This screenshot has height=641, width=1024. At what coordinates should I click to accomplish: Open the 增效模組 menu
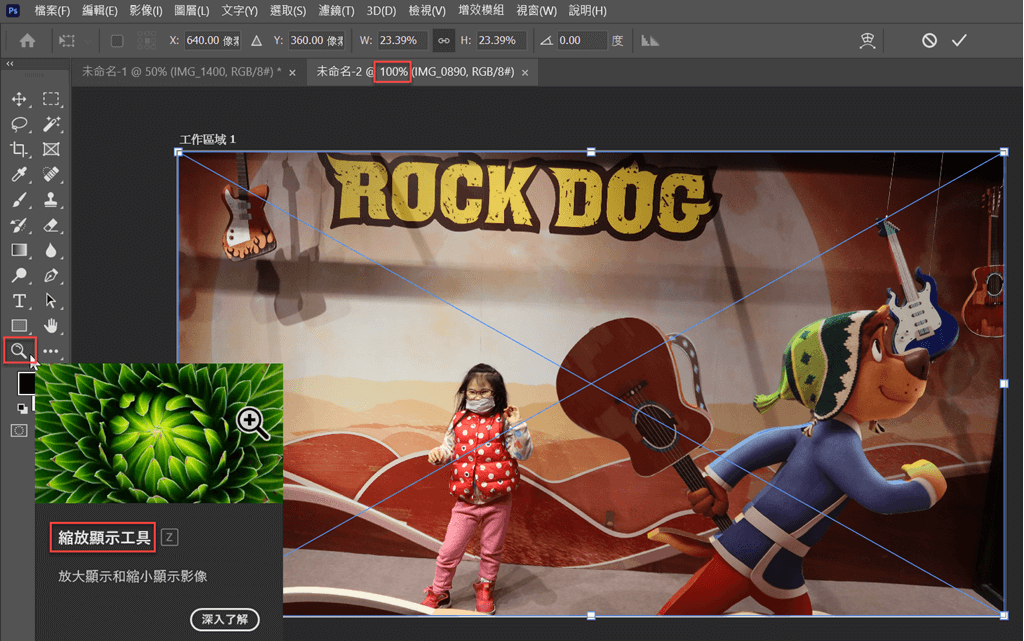point(481,10)
